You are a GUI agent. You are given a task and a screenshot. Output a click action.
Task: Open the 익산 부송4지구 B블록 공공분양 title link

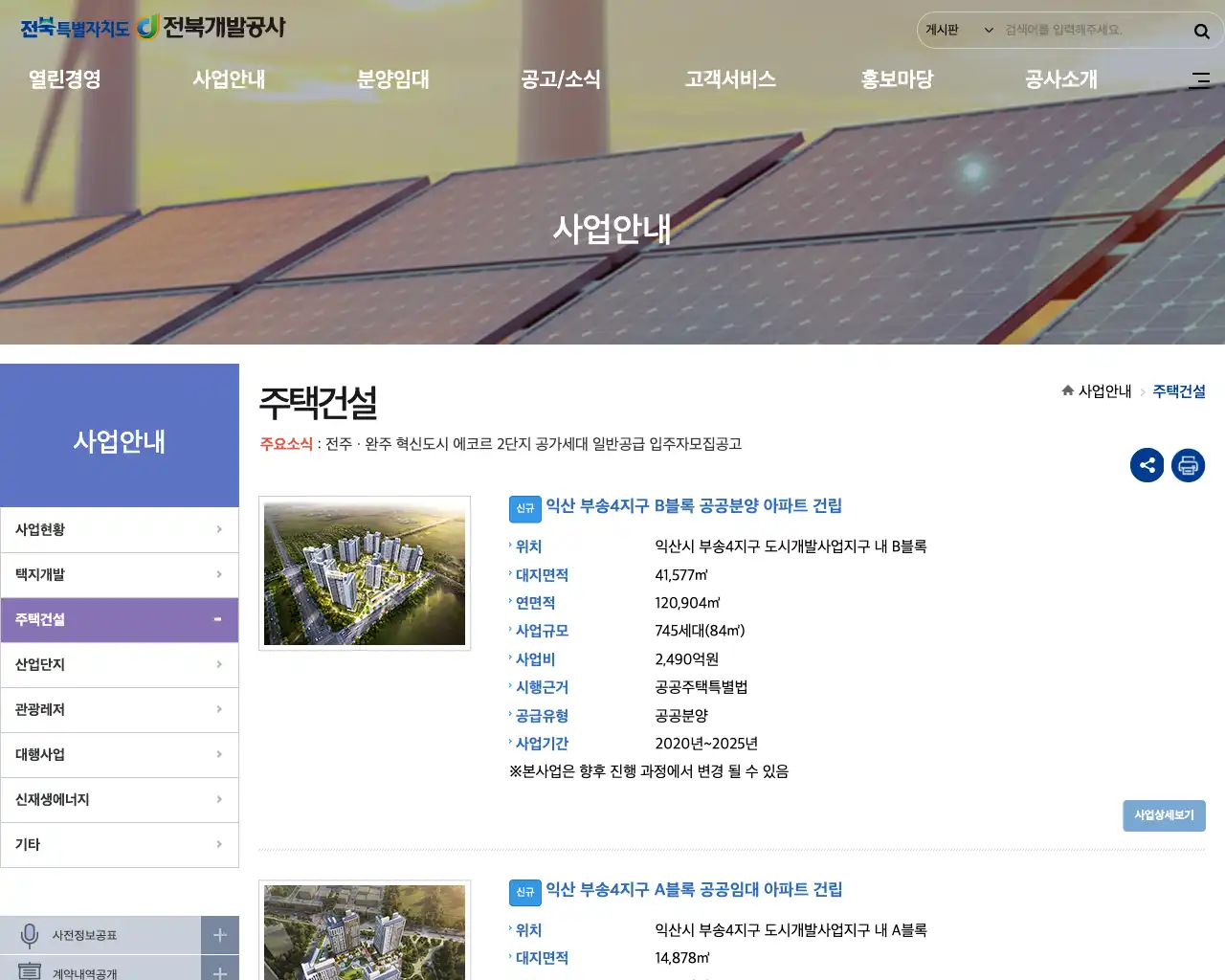pos(694,506)
